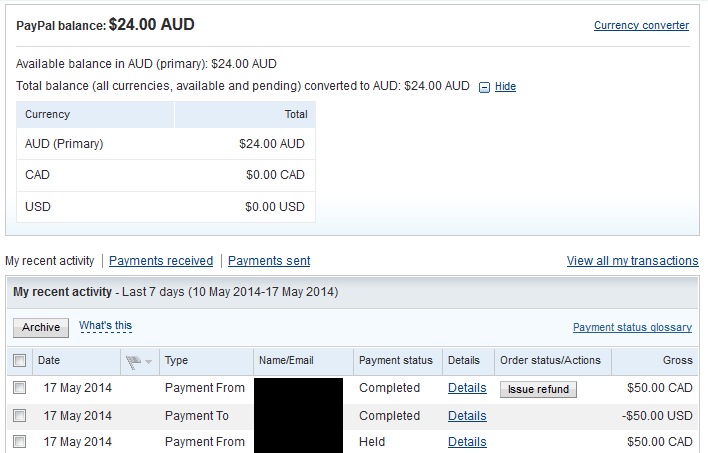
Task: Click the Issue refund button
Action: coord(538,389)
